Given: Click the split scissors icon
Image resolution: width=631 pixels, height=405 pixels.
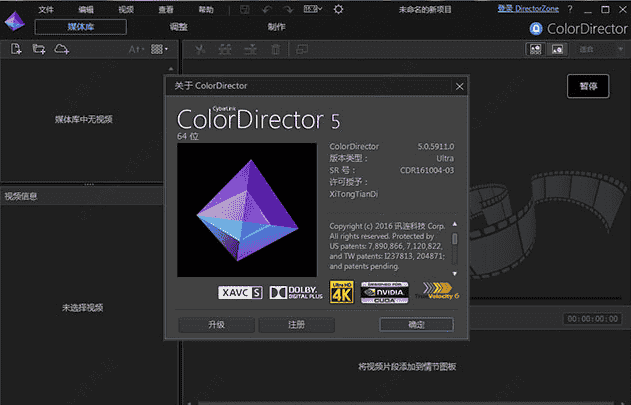Looking at the screenshot, I should tap(200, 48).
